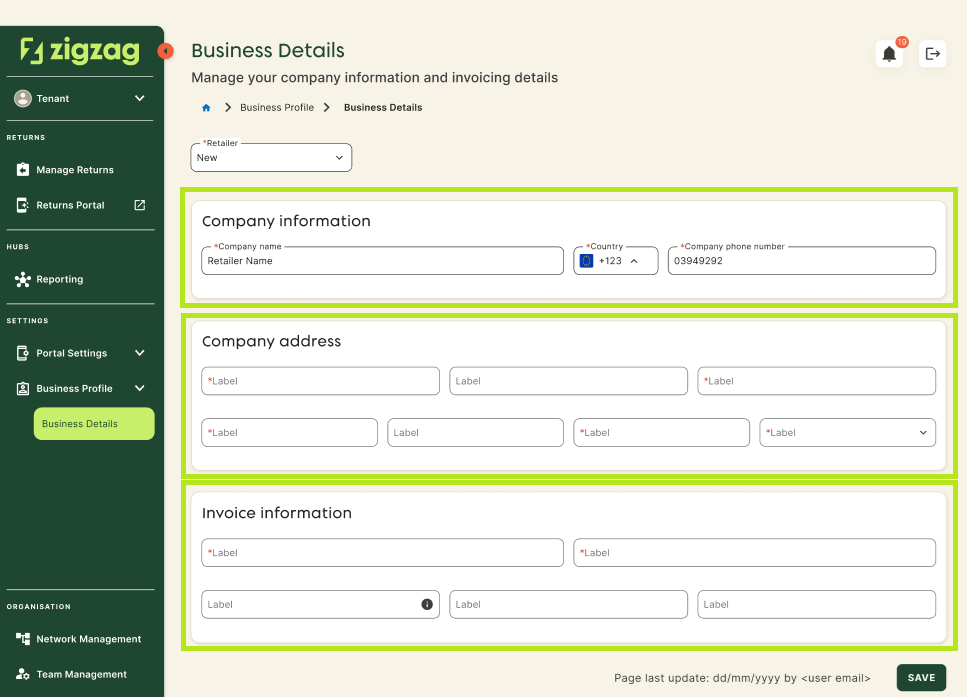Select the Manage Returns icon
The width and height of the screenshot is (967, 697).
point(22,169)
